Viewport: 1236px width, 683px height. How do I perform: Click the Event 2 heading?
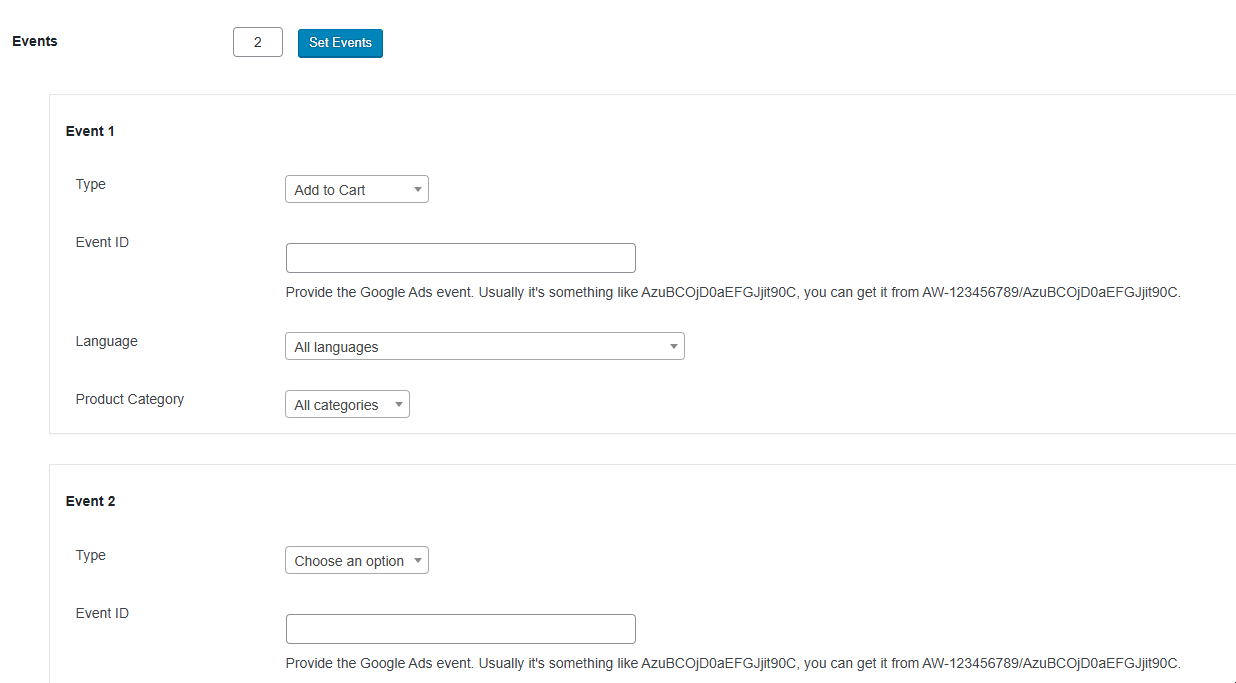(x=90, y=501)
